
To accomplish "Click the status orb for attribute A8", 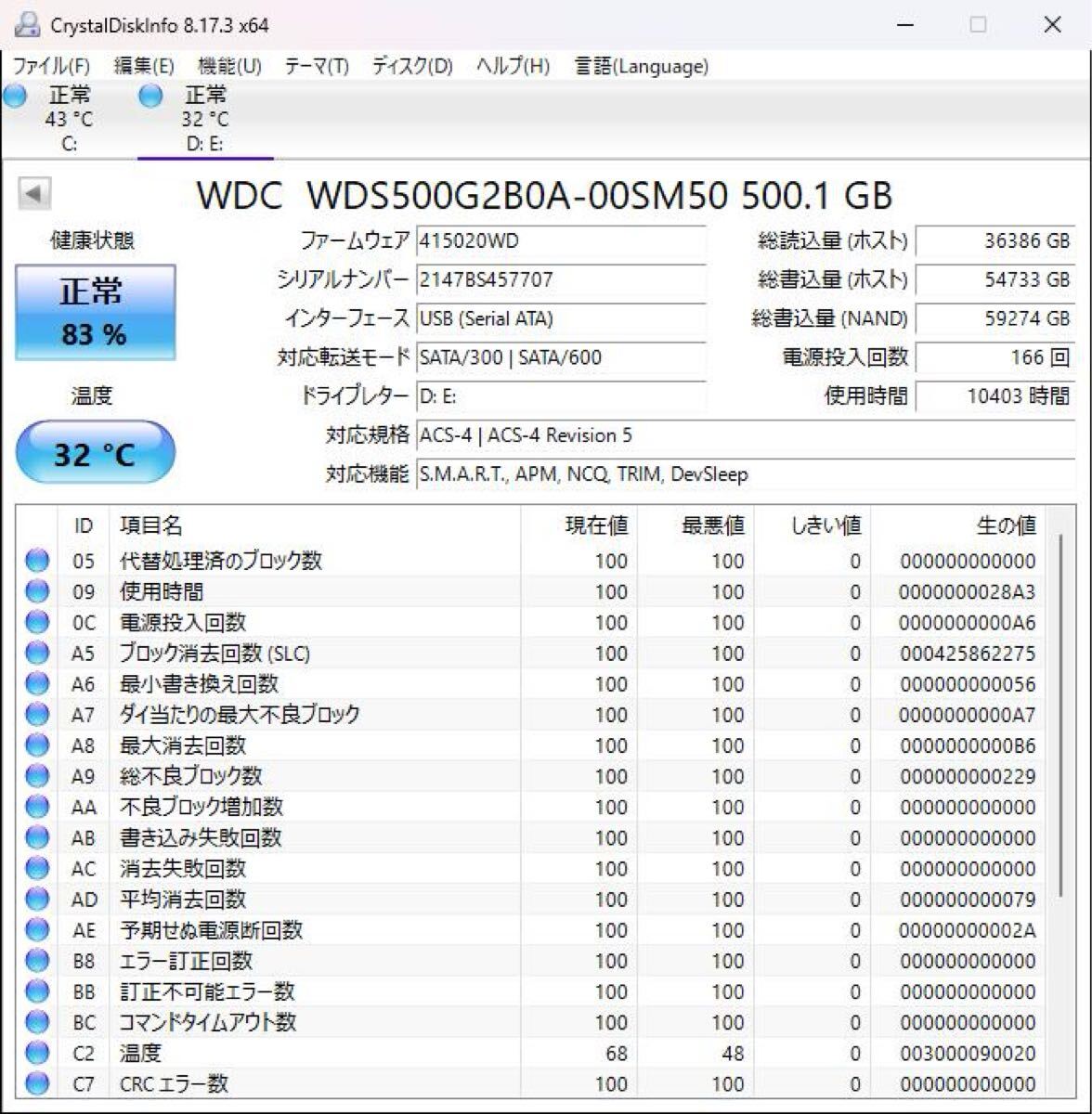I will point(37,745).
